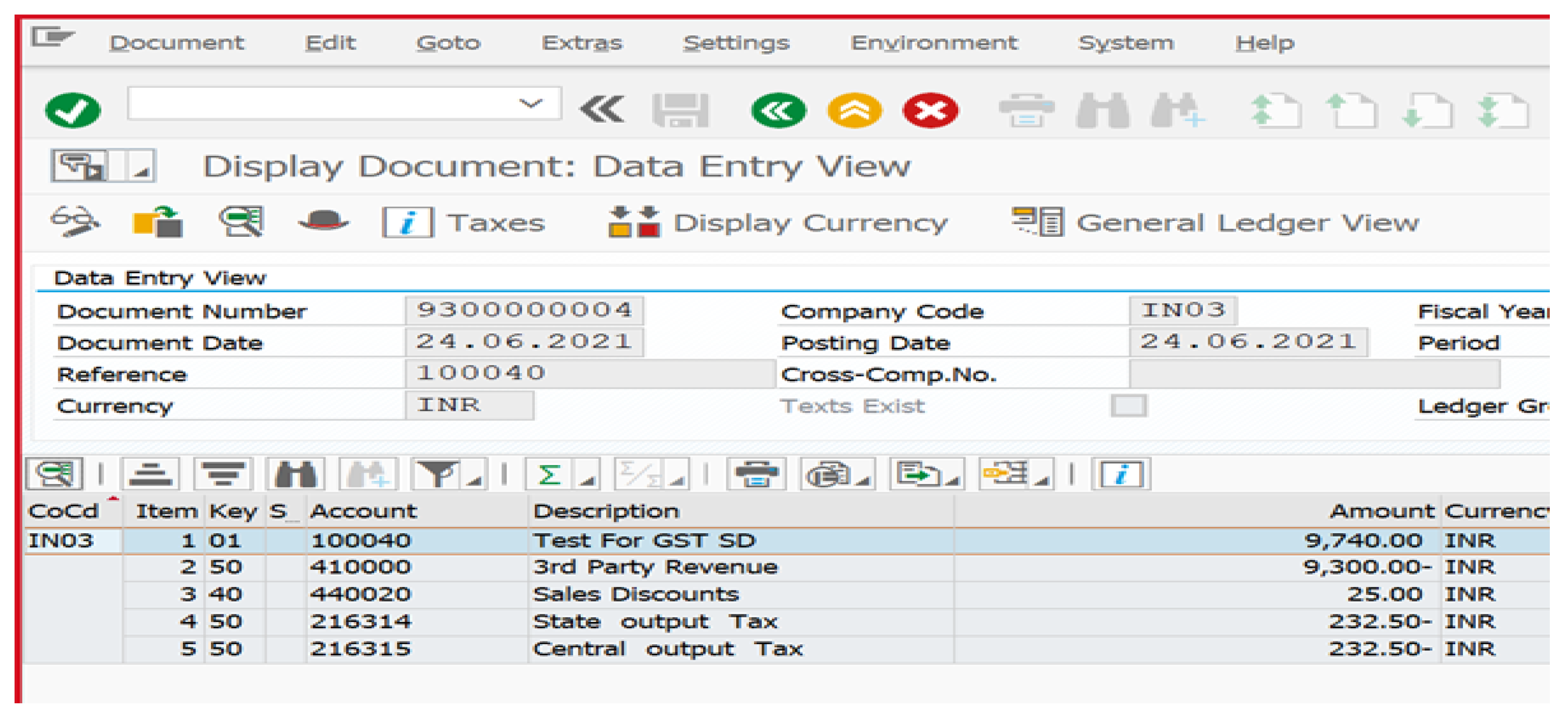Toggle the Texts Exist checkbox
This screenshot has height=716, width=1568.
click(x=1129, y=406)
